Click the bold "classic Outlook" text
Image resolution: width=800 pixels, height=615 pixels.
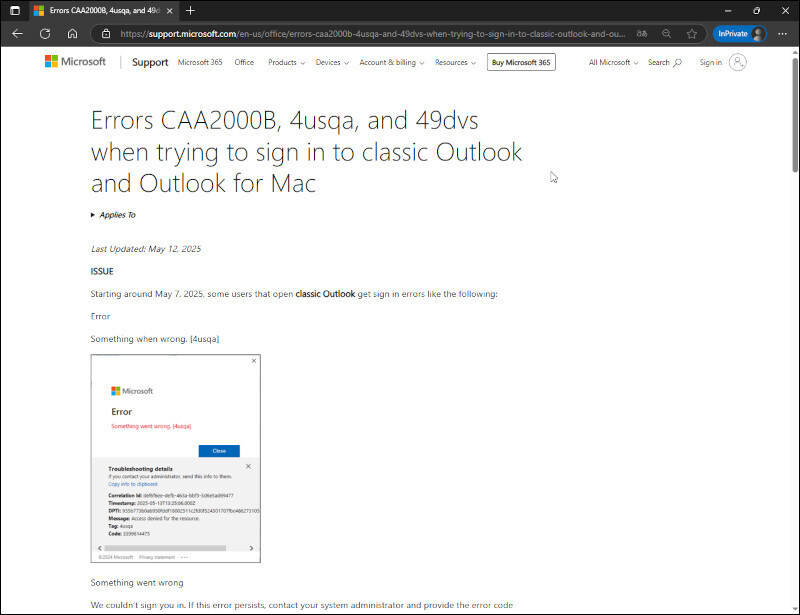(325, 294)
